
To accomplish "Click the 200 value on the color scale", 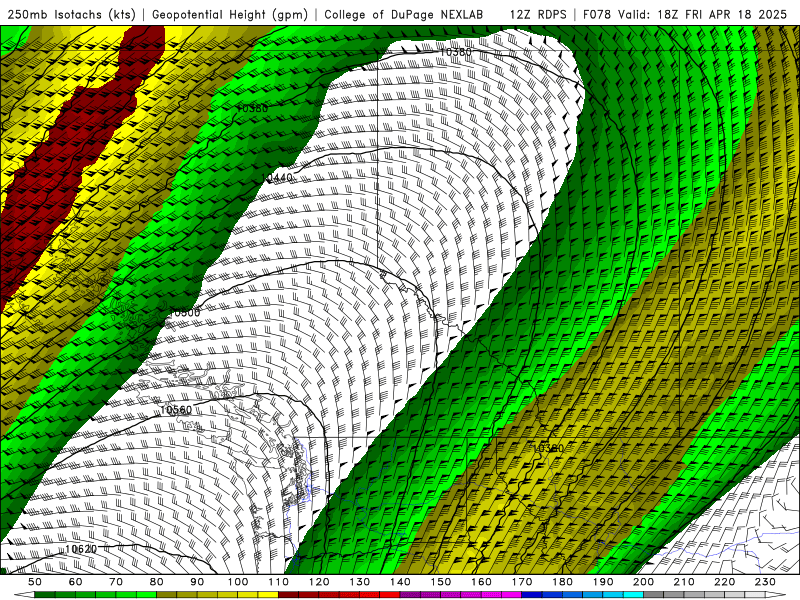I will pos(644,582).
